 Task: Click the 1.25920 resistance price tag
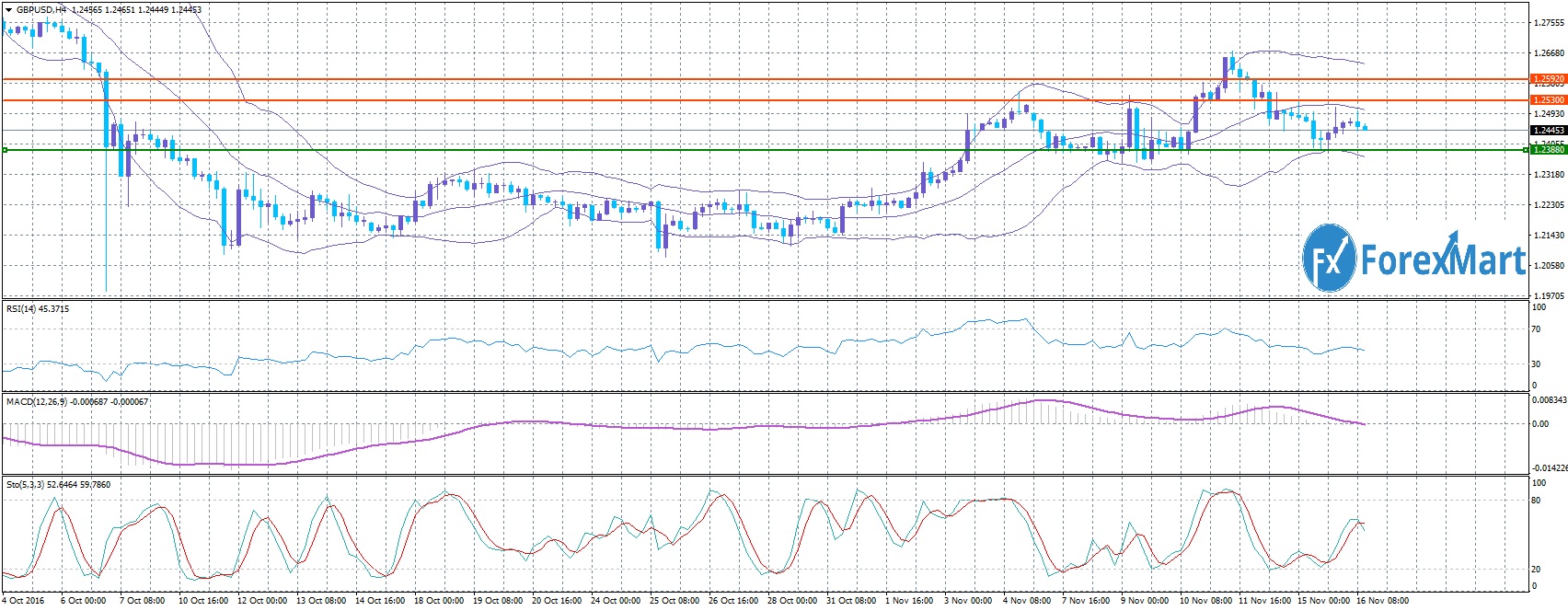tap(1547, 79)
